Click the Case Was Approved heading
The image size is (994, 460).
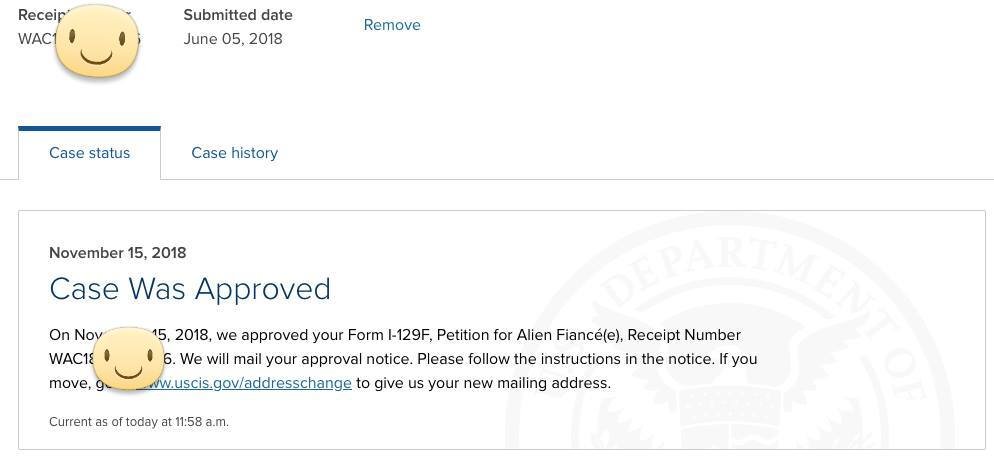point(190,289)
